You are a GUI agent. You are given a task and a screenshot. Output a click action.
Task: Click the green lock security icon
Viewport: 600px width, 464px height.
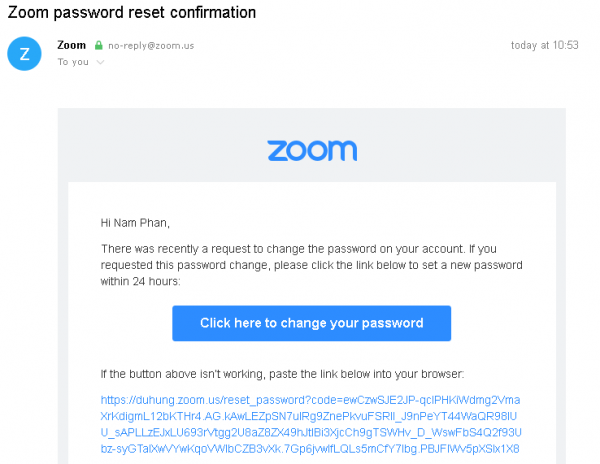[x=98, y=46]
